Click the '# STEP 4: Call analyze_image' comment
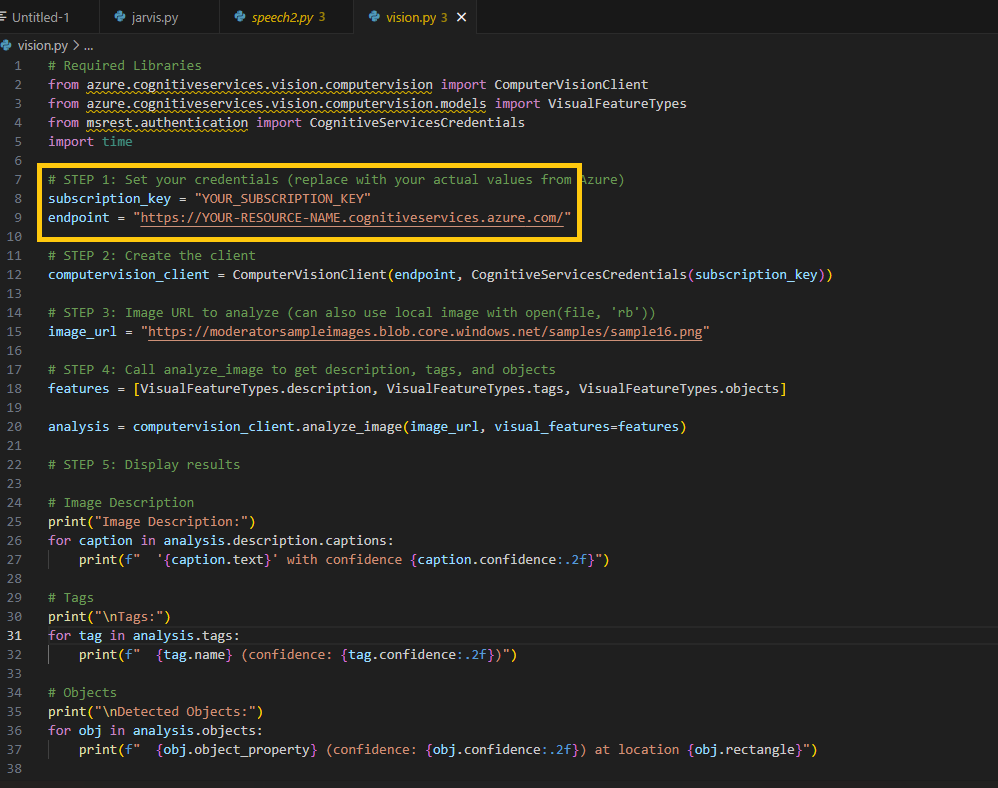998x788 pixels. (302, 370)
